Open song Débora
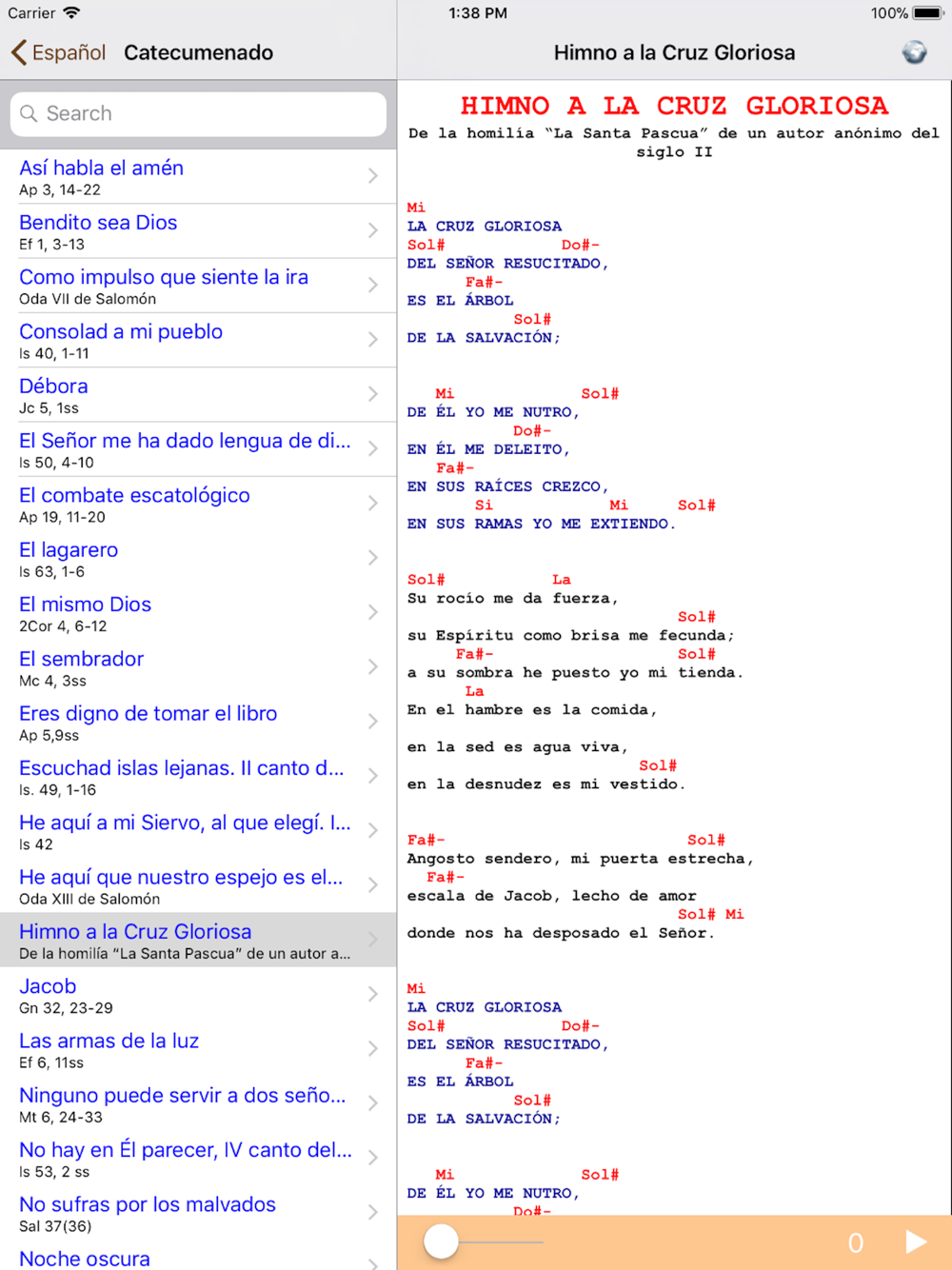Image resolution: width=952 pixels, height=1270 pixels. click(x=198, y=394)
